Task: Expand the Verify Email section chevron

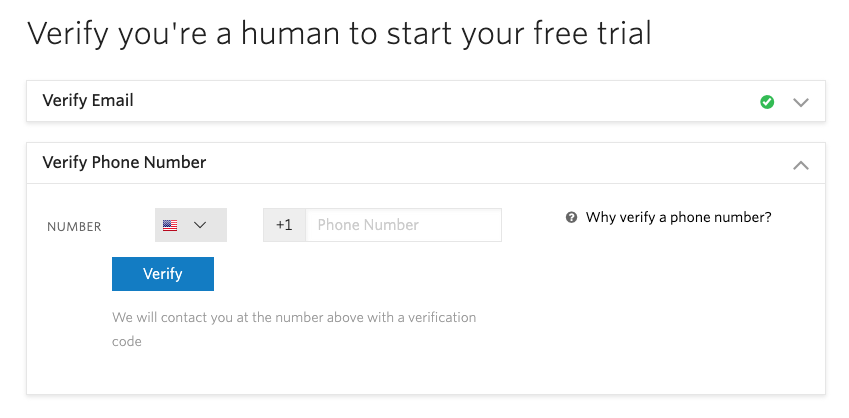Action: coord(800,102)
